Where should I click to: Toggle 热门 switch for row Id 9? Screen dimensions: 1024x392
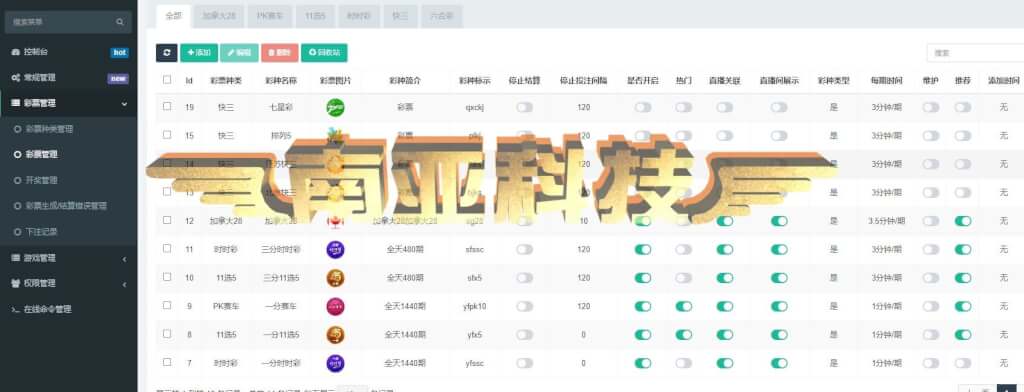683,306
